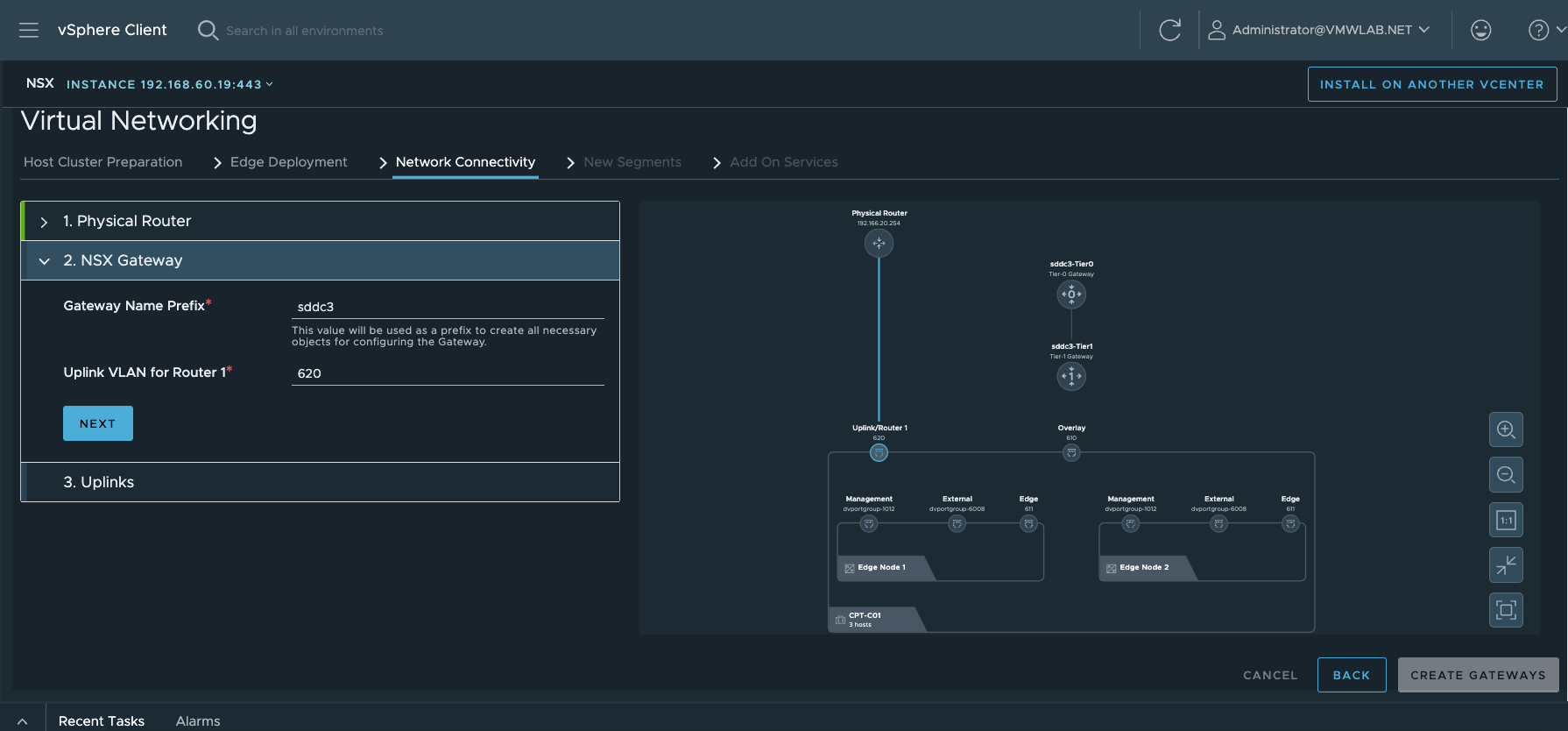
Task: Go to Edge Deployment step
Action: pyautogui.click(x=288, y=162)
